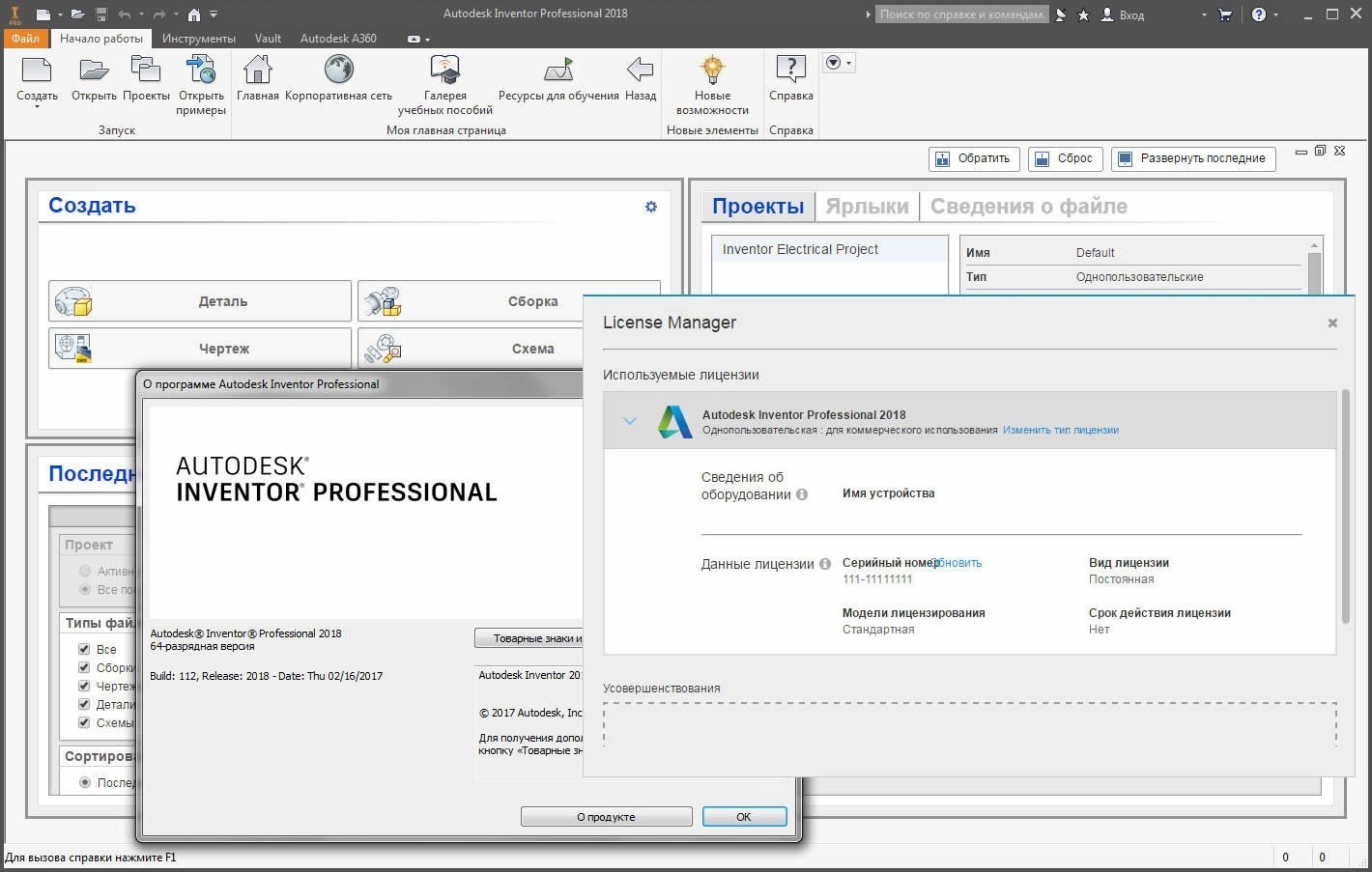Click the Обратить button
The height and width of the screenshot is (872, 1372).
[974, 159]
